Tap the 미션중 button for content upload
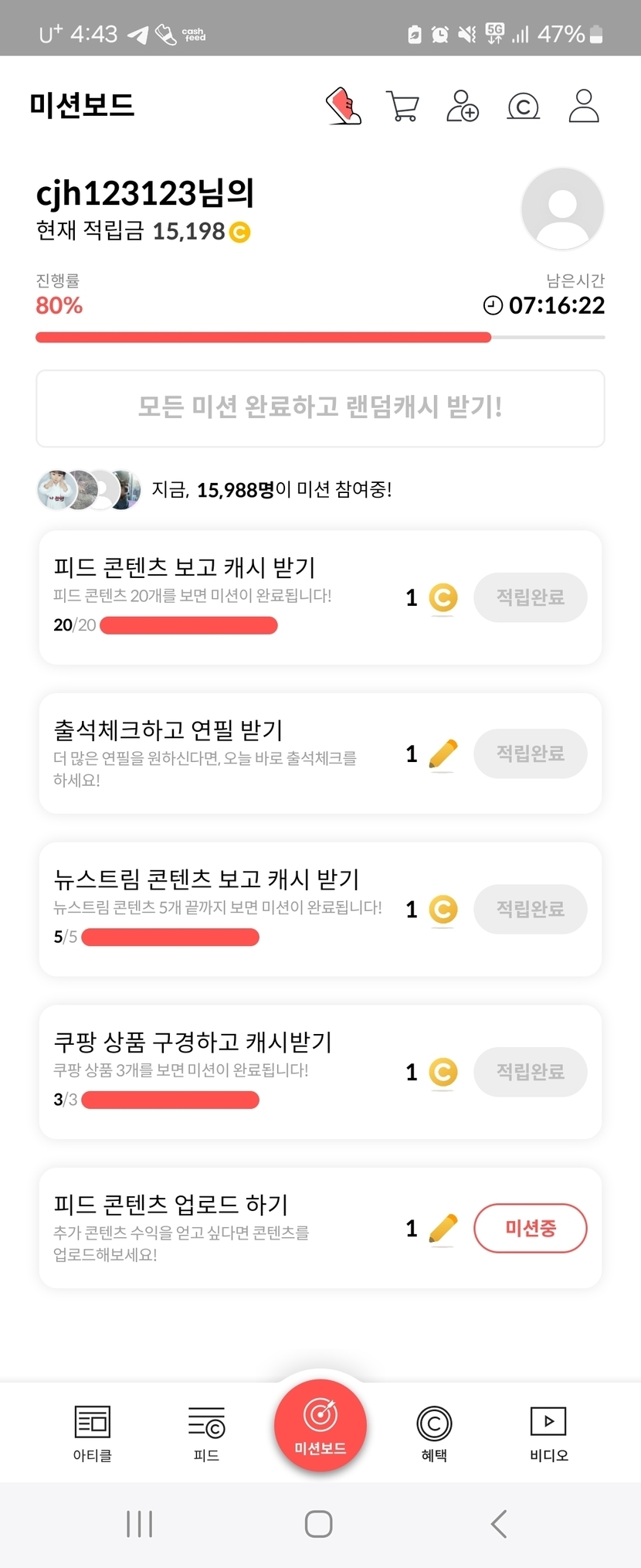 [530, 1228]
